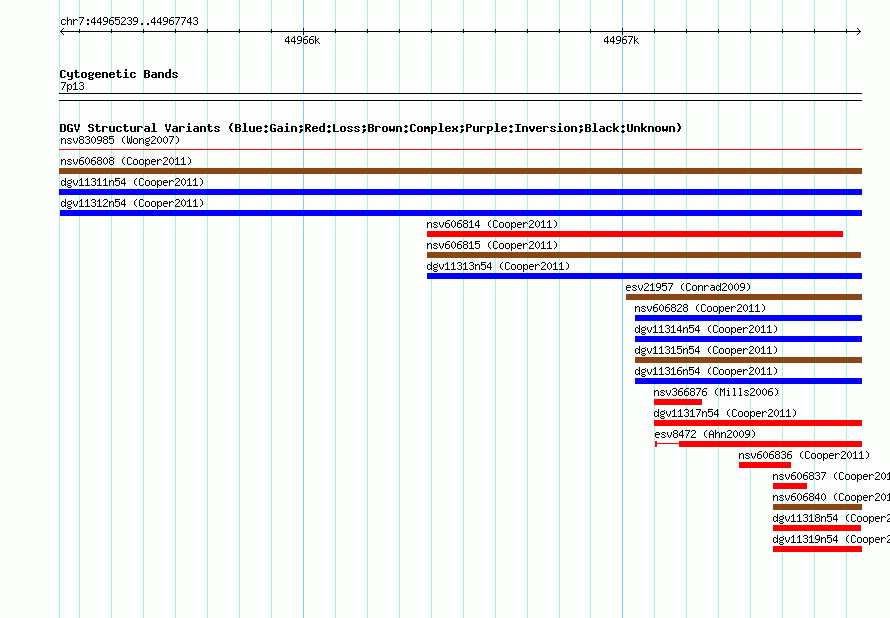Open dgv11314n54 (Cooper2011) variant label

706,329
